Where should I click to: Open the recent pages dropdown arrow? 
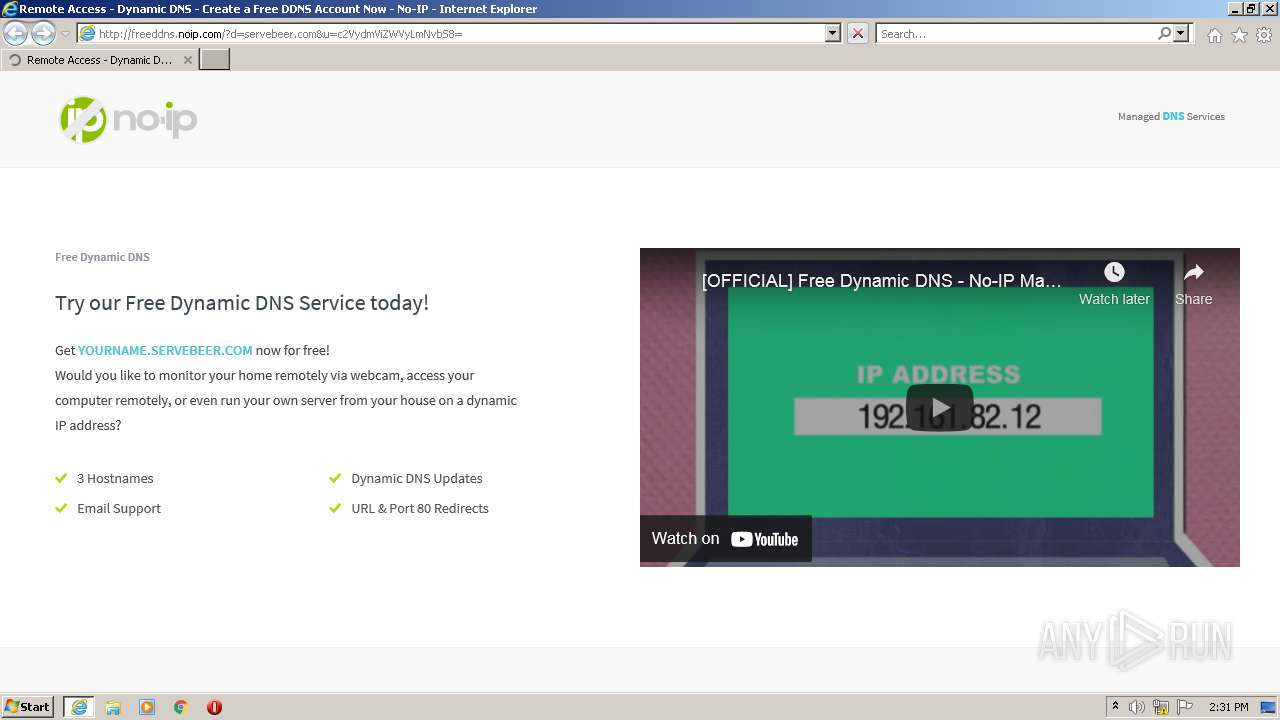pyautogui.click(x=66, y=34)
